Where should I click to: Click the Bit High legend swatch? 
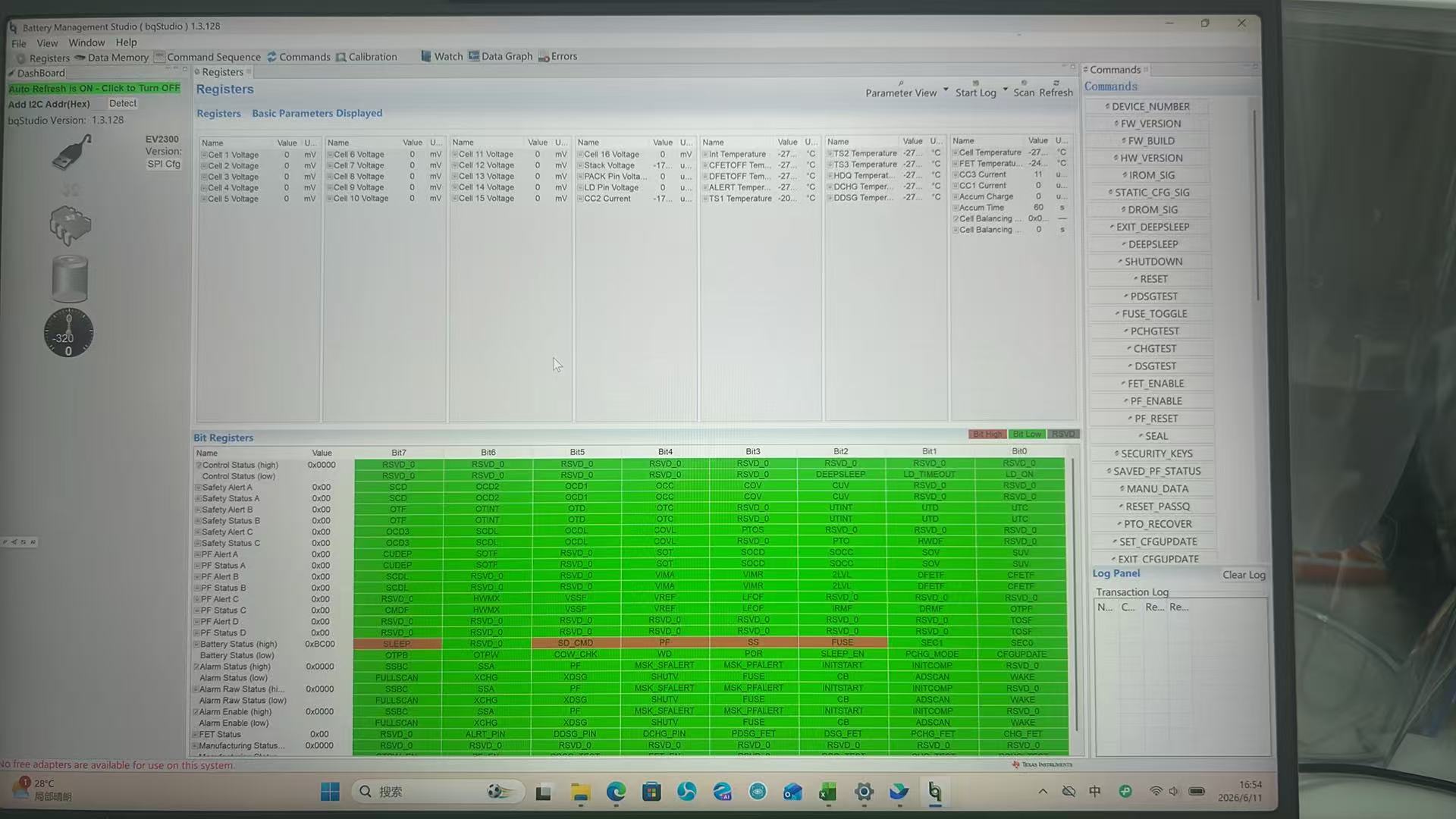987,435
